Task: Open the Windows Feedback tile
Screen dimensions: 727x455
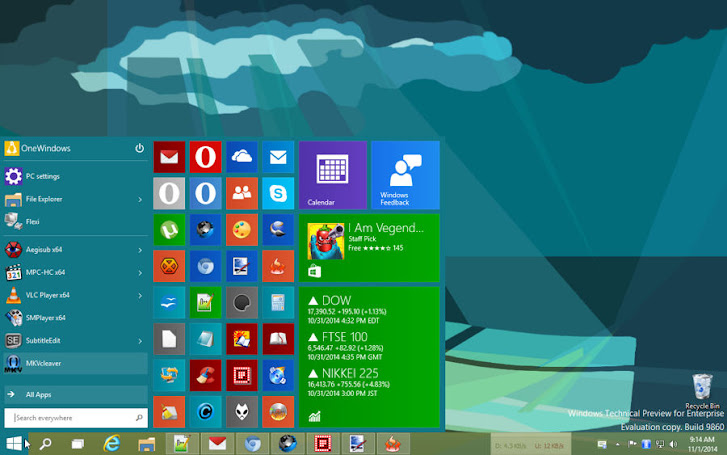Action: pos(406,175)
